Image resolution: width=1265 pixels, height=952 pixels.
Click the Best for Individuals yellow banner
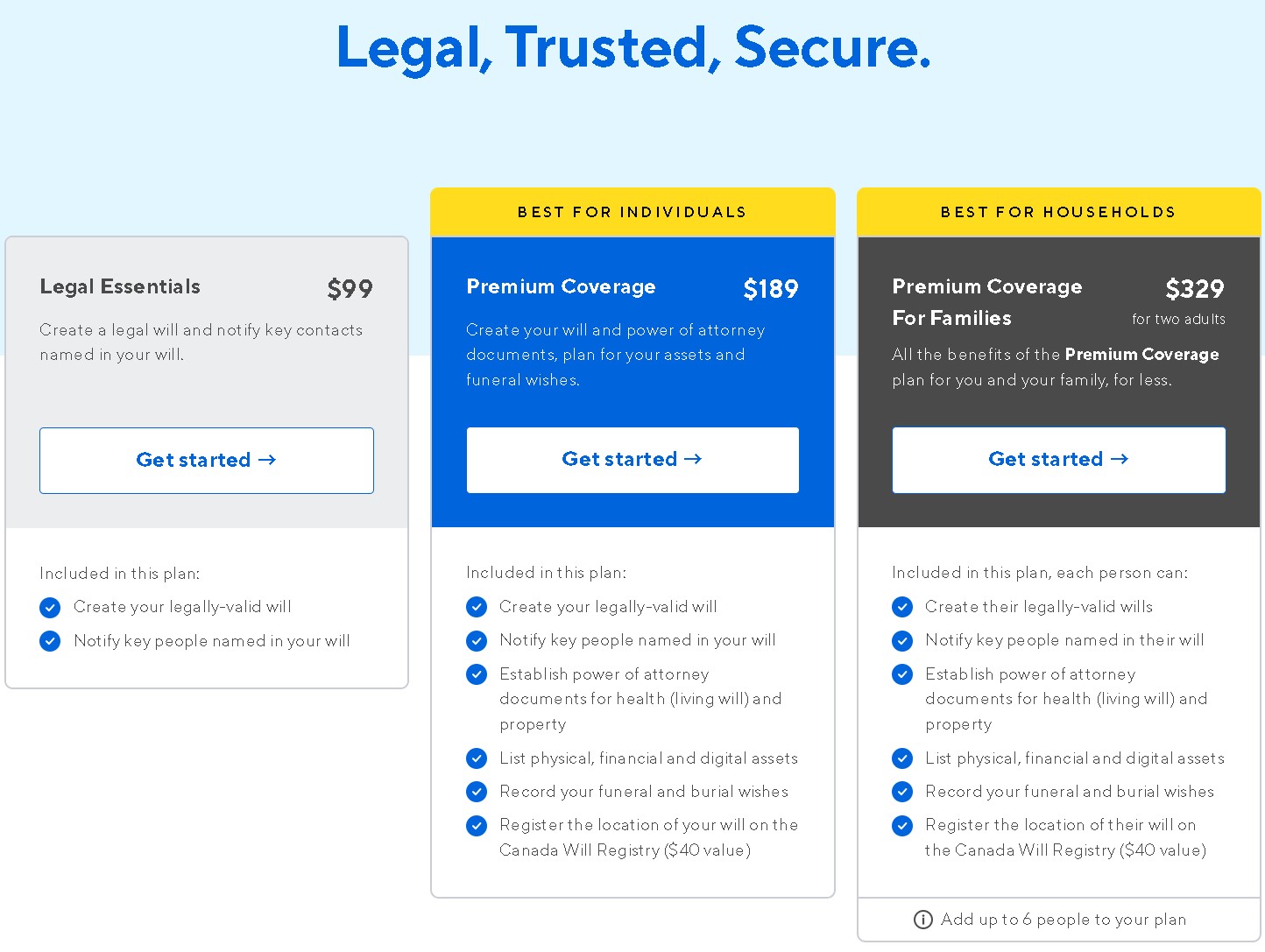tap(632, 212)
